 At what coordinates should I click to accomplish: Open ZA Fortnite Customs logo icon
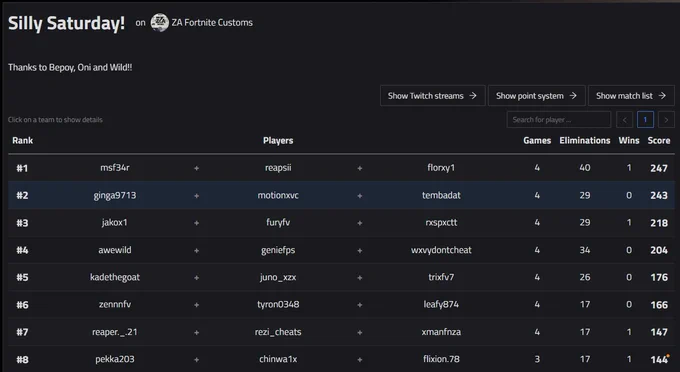pyautogui.click(x=160, y=23)
